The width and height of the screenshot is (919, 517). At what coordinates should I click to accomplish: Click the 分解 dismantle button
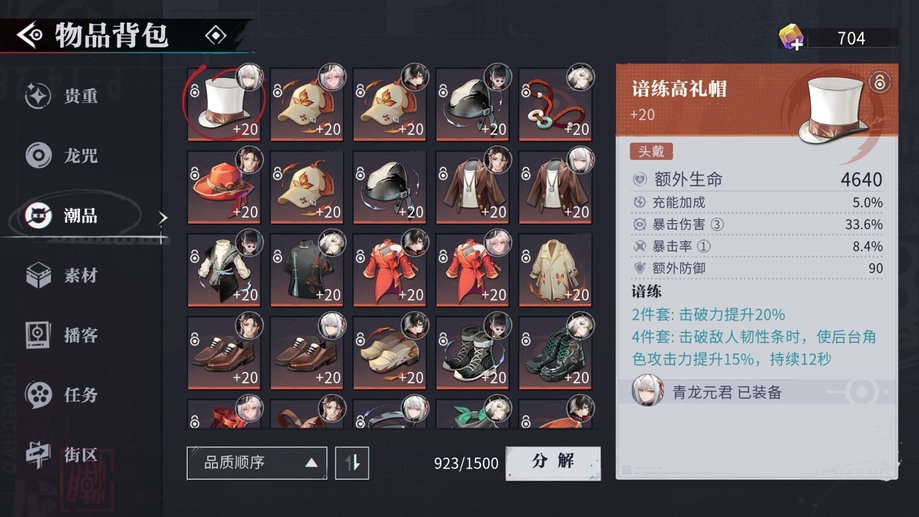(x=553, y=463)
